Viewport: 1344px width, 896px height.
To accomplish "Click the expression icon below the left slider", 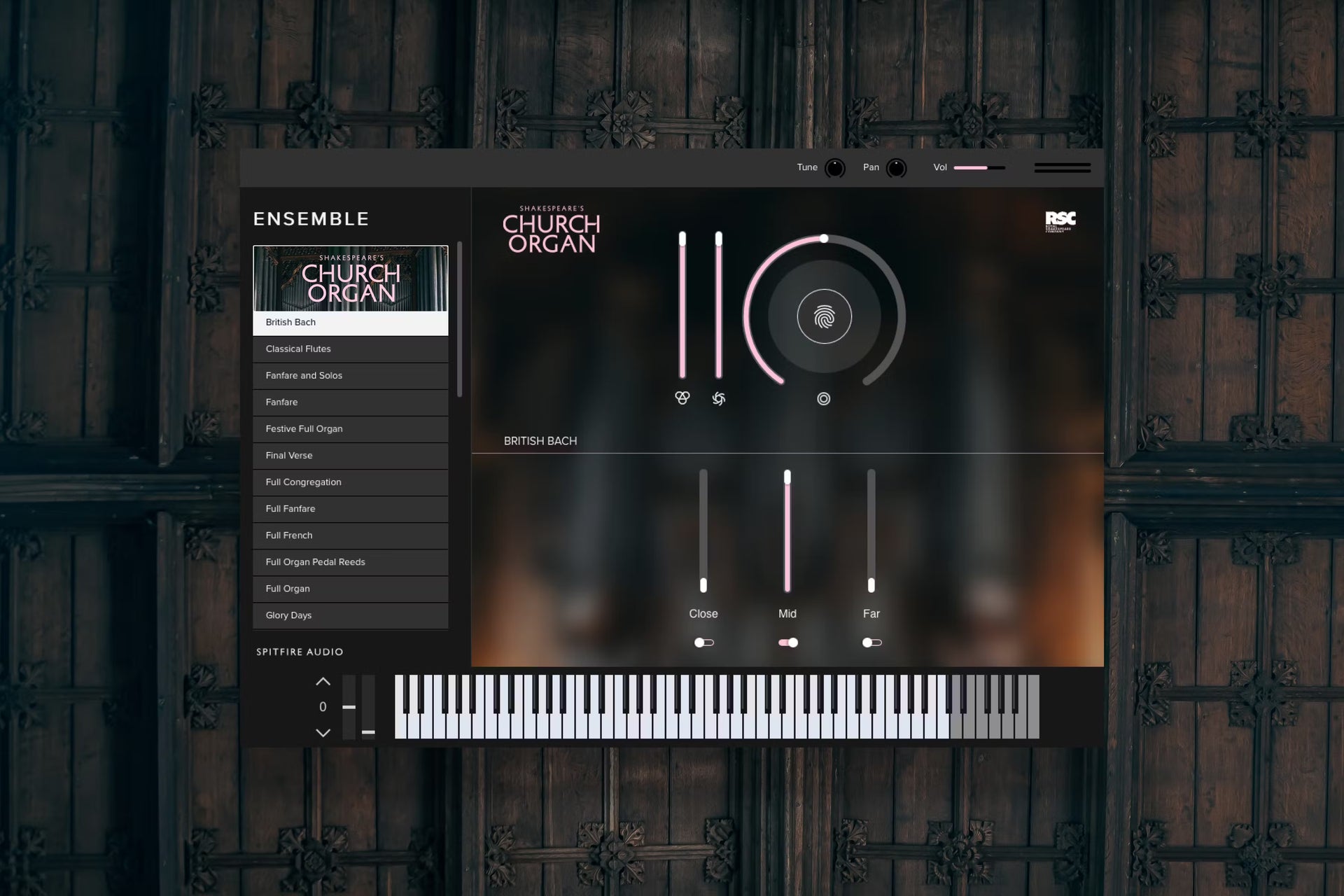I will point(682,398).
